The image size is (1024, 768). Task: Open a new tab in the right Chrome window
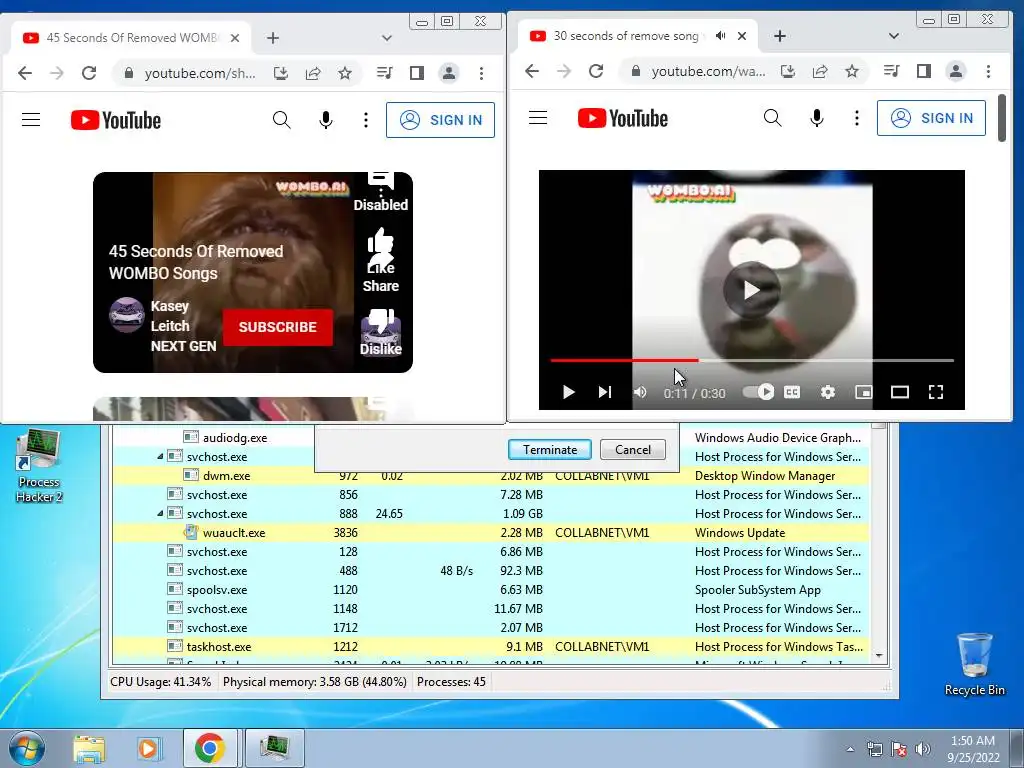coord(780,36)
